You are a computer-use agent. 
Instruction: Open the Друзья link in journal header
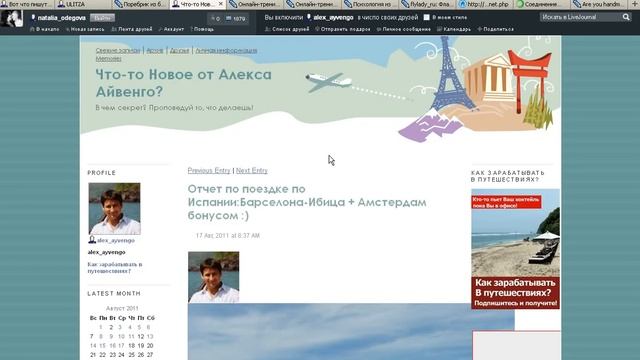point(179,51)
